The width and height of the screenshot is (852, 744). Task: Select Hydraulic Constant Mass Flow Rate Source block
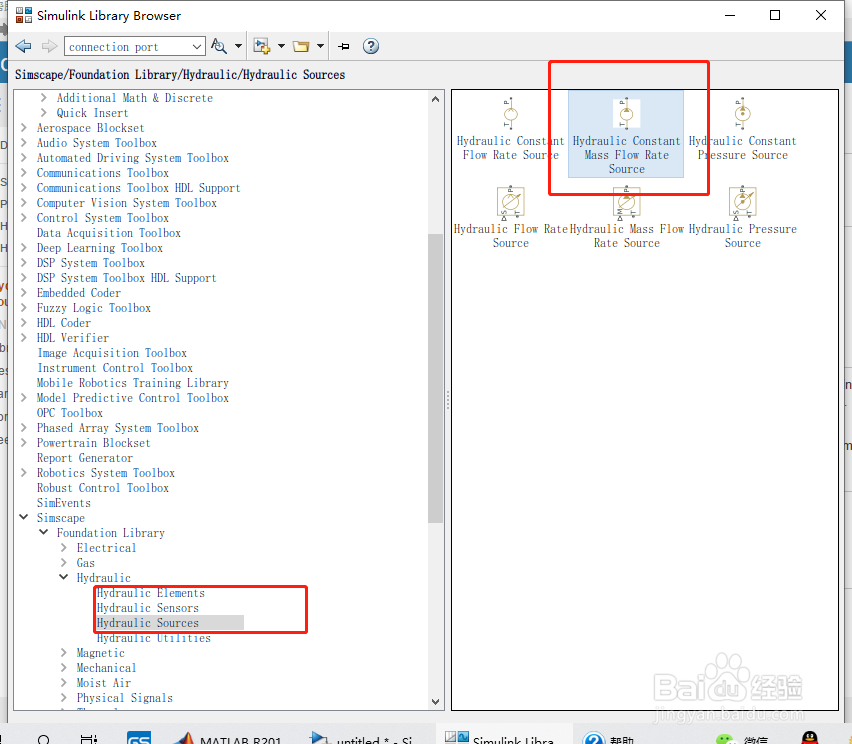pyautogui.click(x=626, y=135)
